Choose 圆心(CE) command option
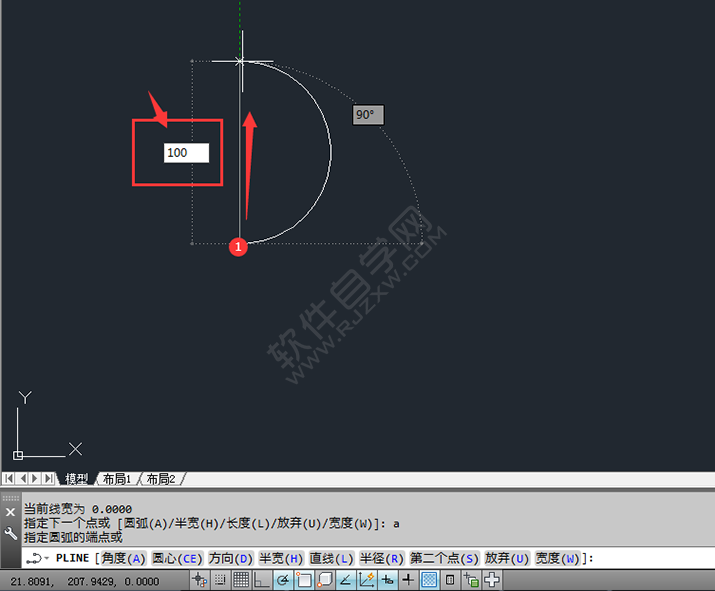 177,558
